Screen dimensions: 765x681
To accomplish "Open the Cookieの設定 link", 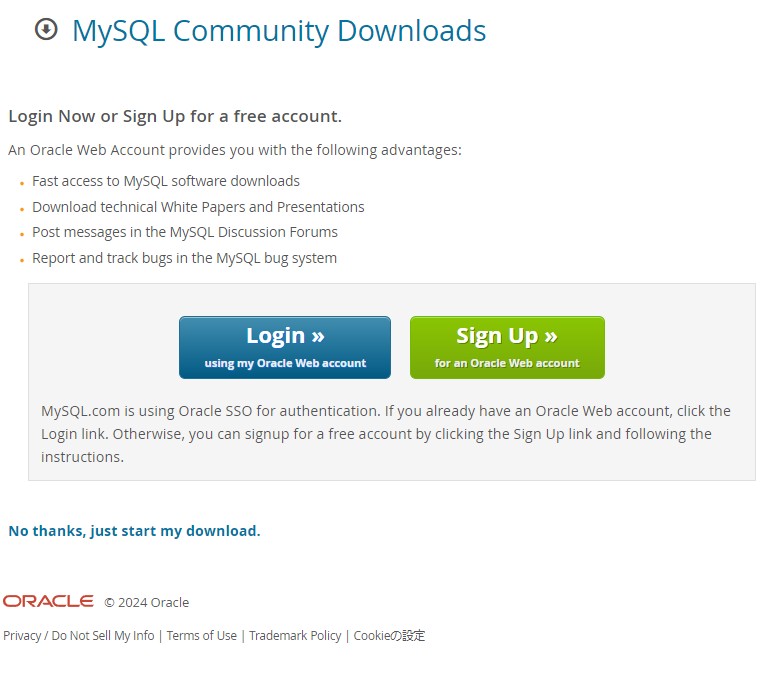I will (389, 635).
